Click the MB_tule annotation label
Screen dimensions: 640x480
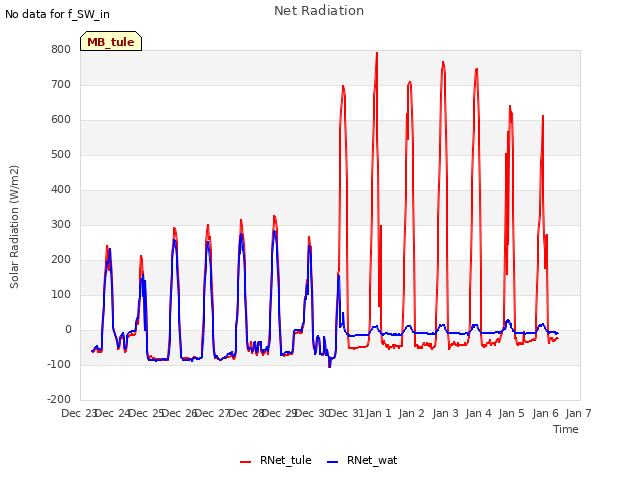point(111,42)
